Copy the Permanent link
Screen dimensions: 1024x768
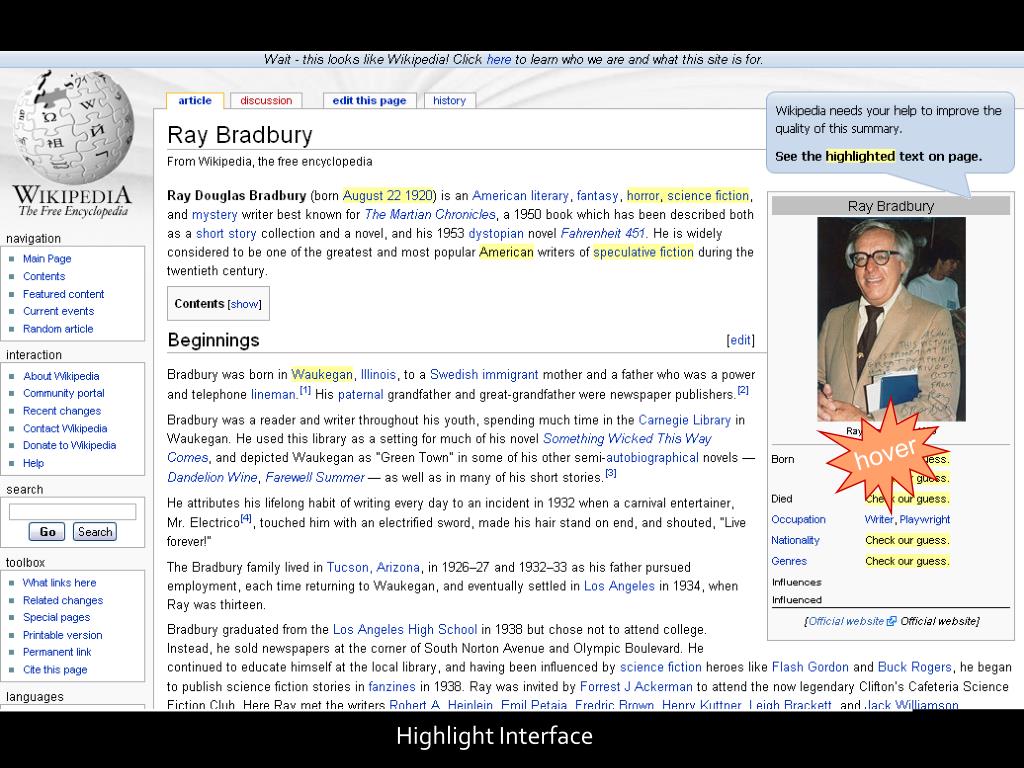pos(57,652)
